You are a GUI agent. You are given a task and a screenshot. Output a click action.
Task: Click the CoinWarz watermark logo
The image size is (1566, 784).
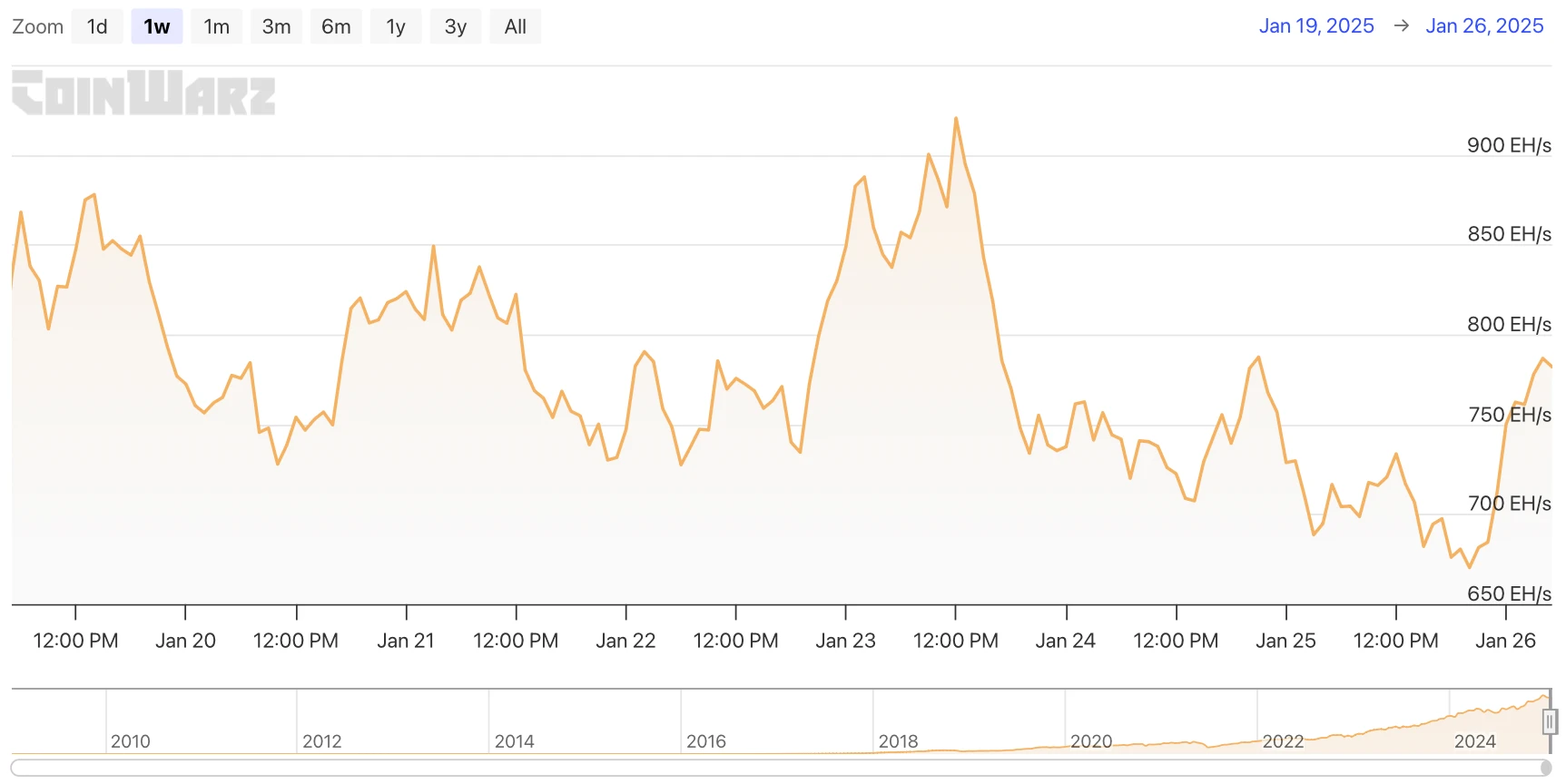(143, 93)
